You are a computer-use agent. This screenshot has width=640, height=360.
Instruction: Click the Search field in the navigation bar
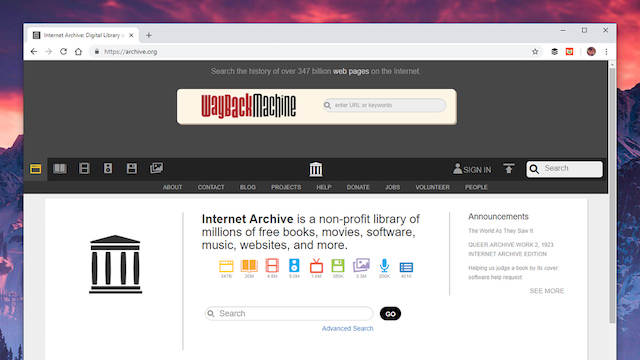(x=564, y=169)
